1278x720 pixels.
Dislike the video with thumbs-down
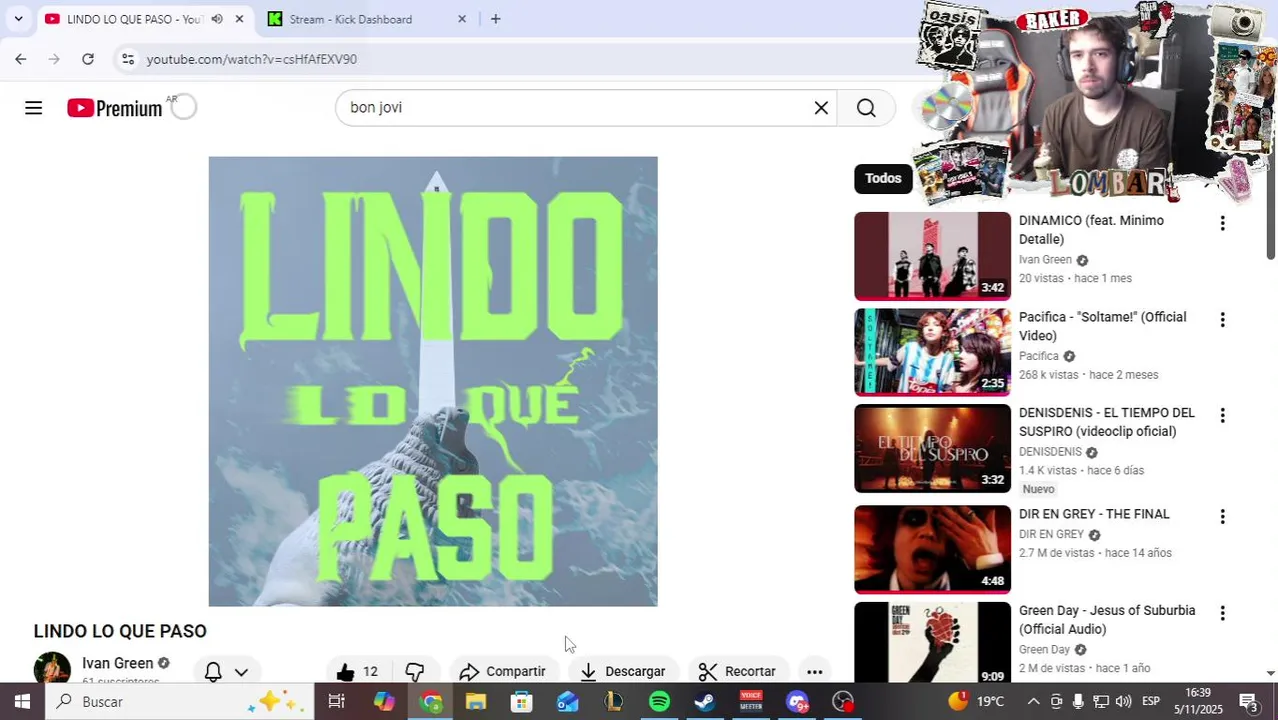coord(414,671)
